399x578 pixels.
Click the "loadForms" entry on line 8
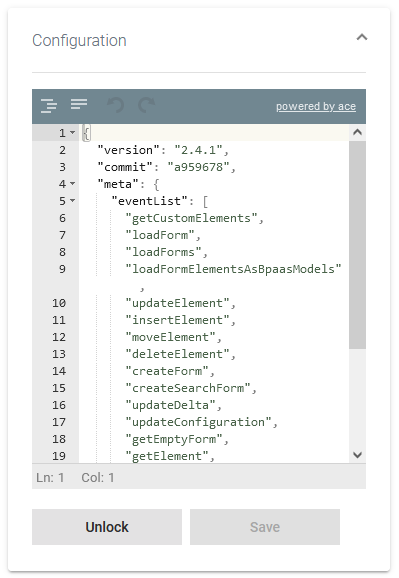pyautogui.click(x=166, y=252)
